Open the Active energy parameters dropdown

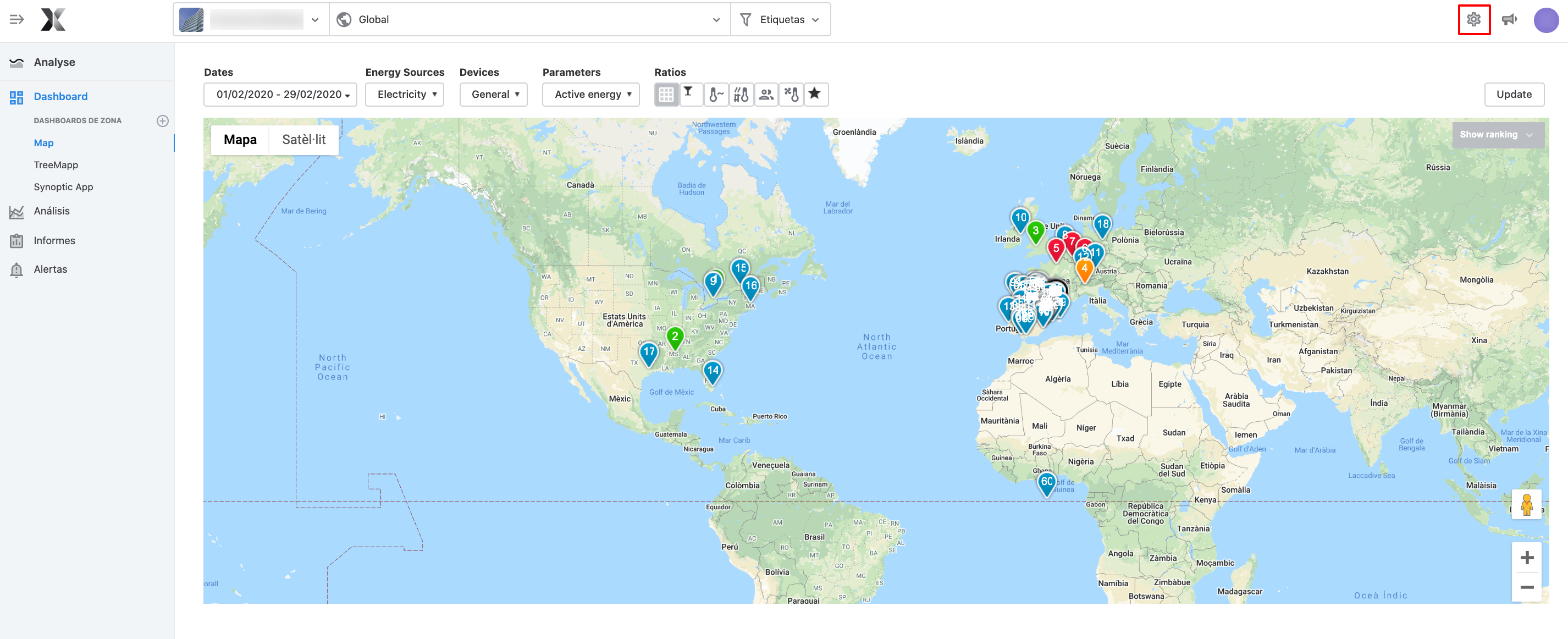point(590,95)
